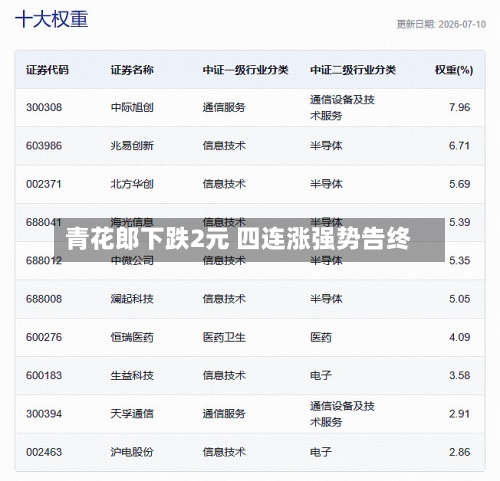The width and height of the screenshot is (500, 481).
Task: Click the weight value 7.96
Action: [x=459, y=107]
